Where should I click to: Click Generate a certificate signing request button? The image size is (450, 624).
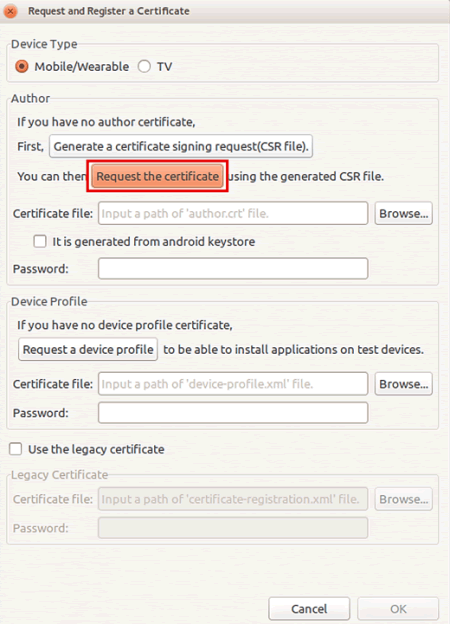(181, 146)
